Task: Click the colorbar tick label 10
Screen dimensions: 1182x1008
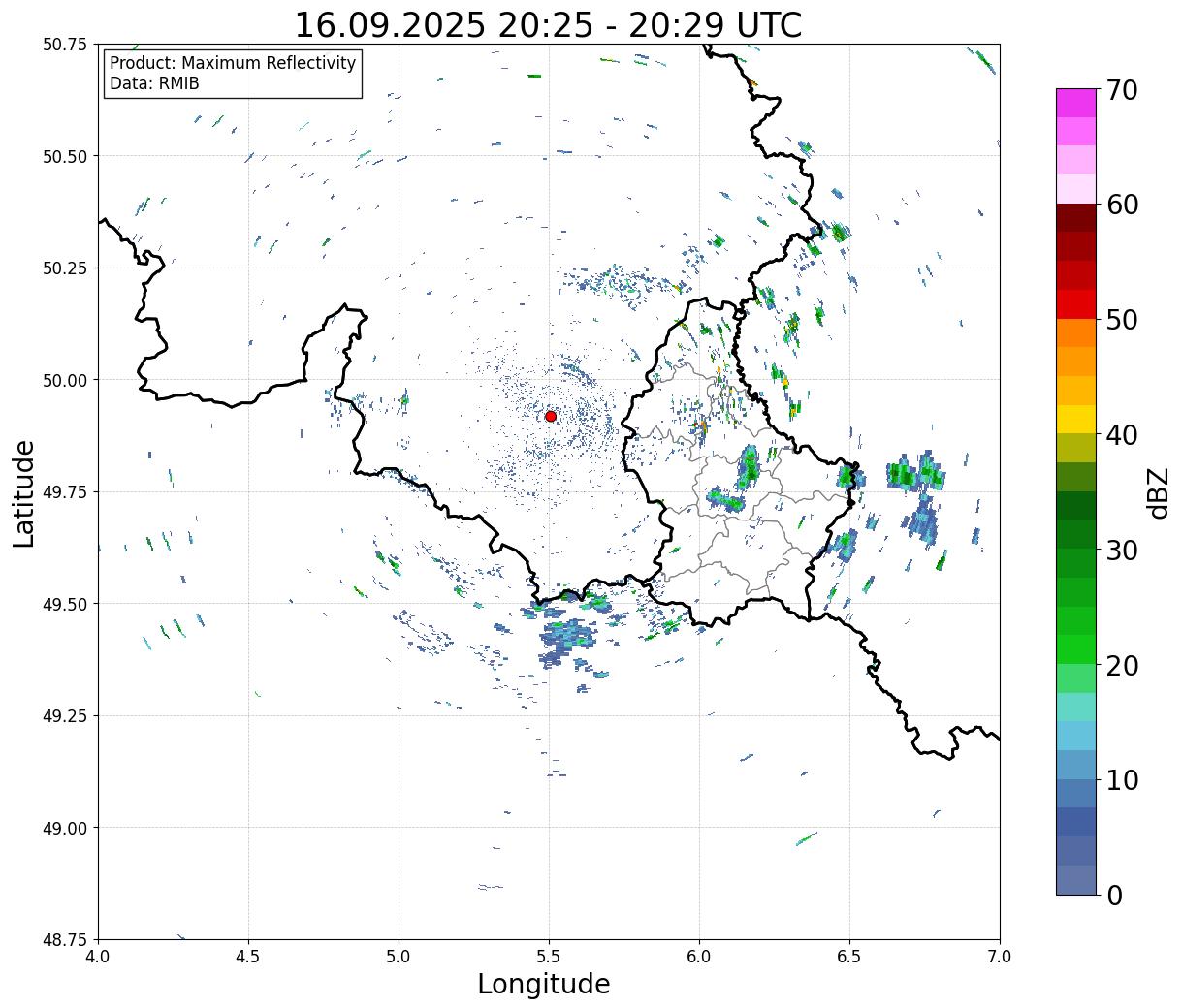Action: tap(1122, 779)
